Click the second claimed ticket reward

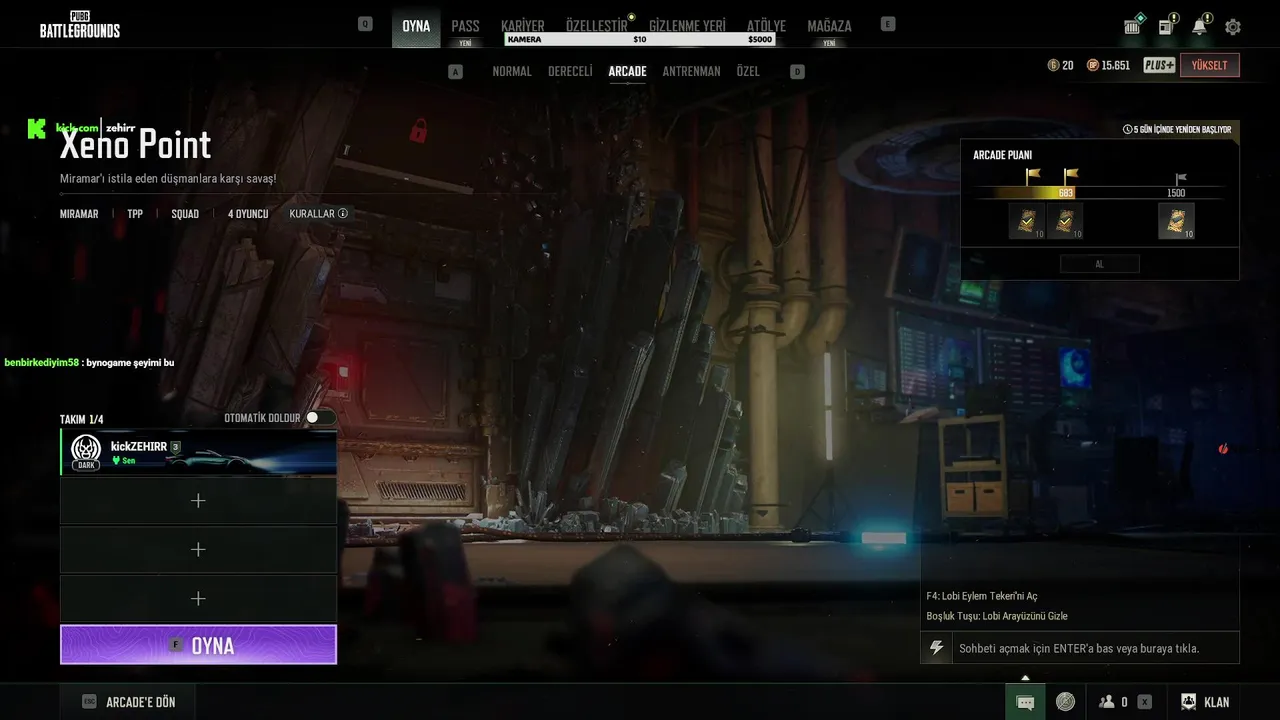coord(1065,221)
